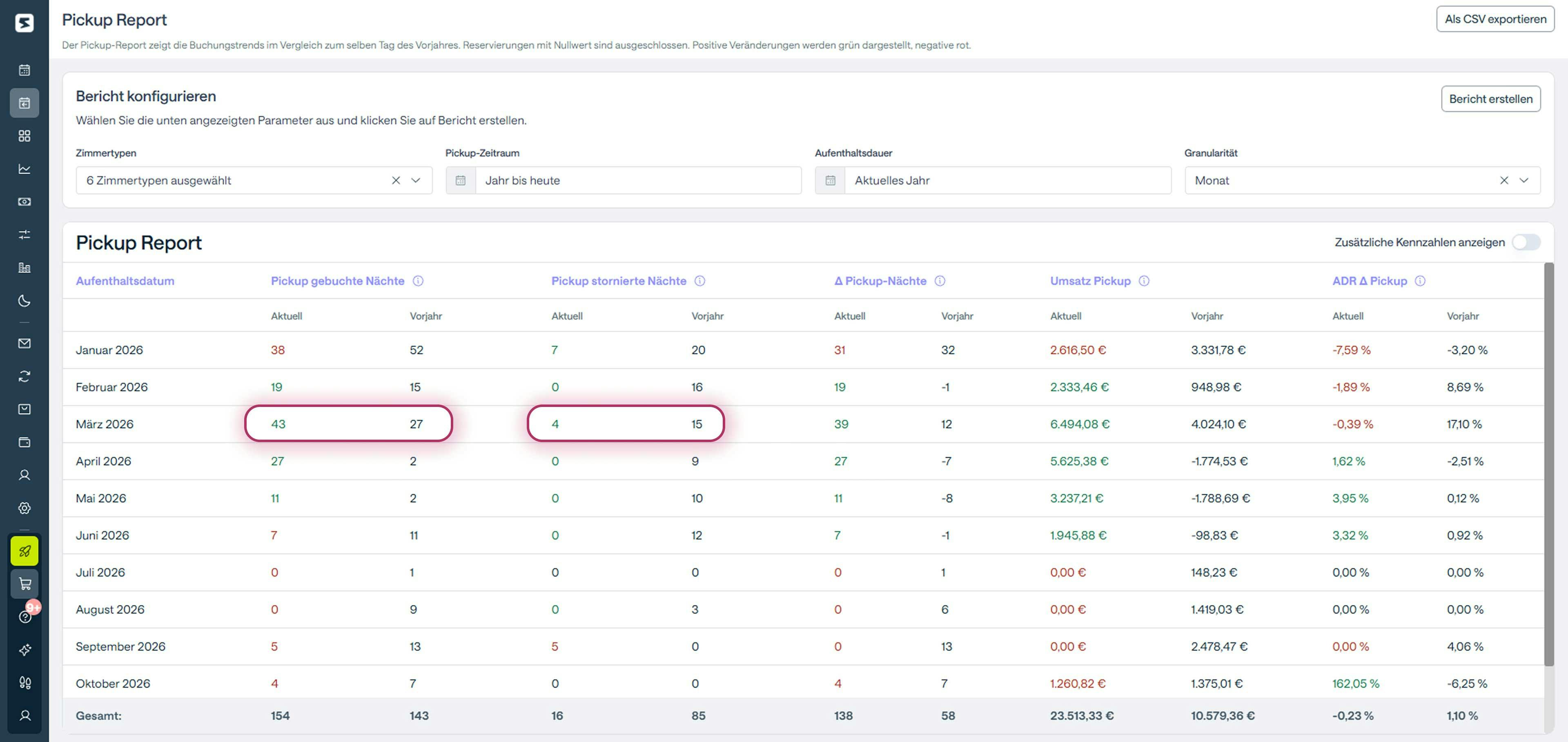Screen dimensions: 1568x742
Task: Export the report as CSV
Action: coord(1494,19)
